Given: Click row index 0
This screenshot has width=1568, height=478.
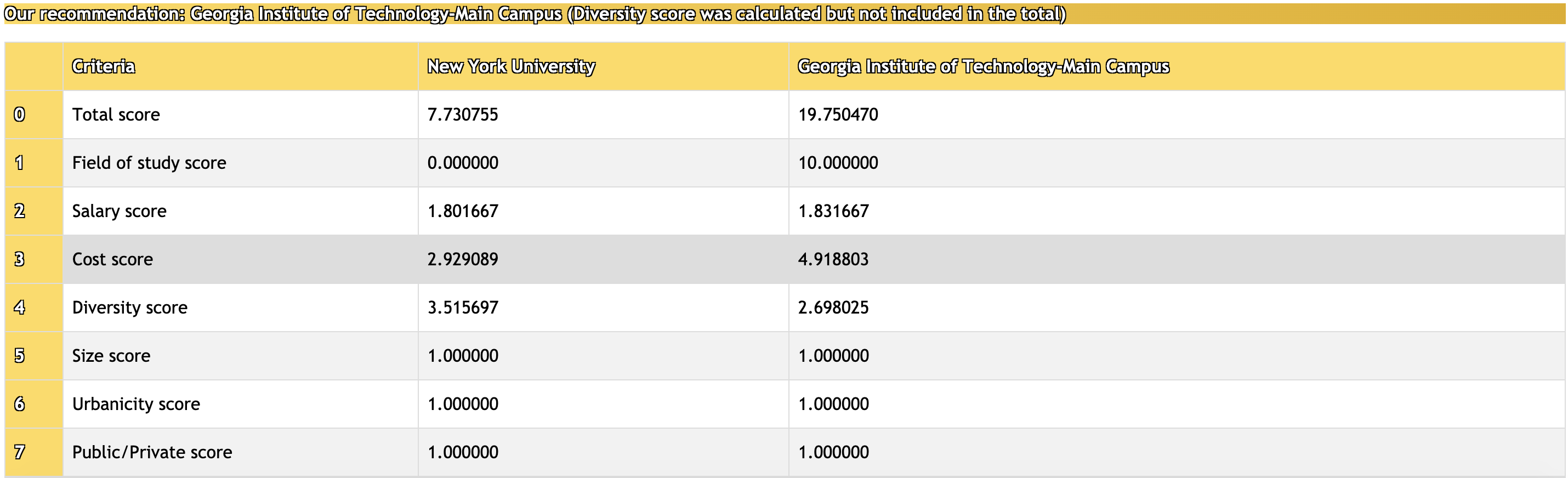Looking at the screenshot, I should [20, 115].
